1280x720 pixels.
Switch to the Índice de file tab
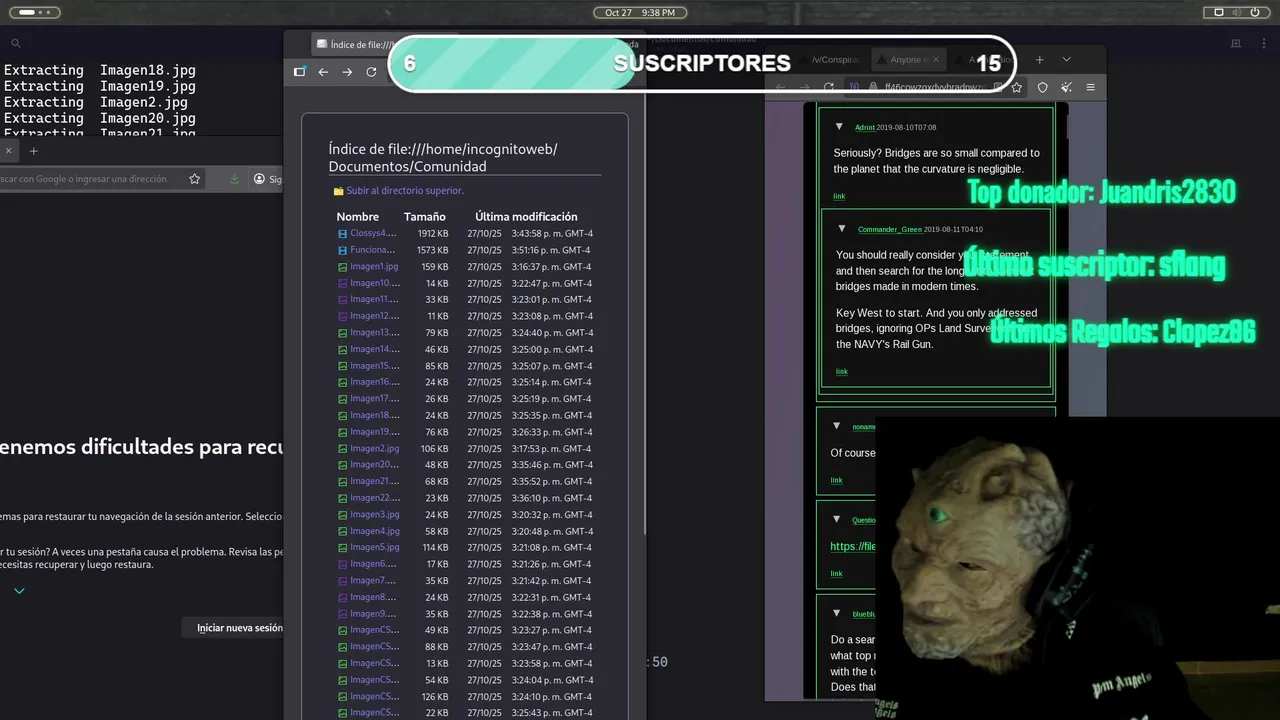tap(355, 44)
